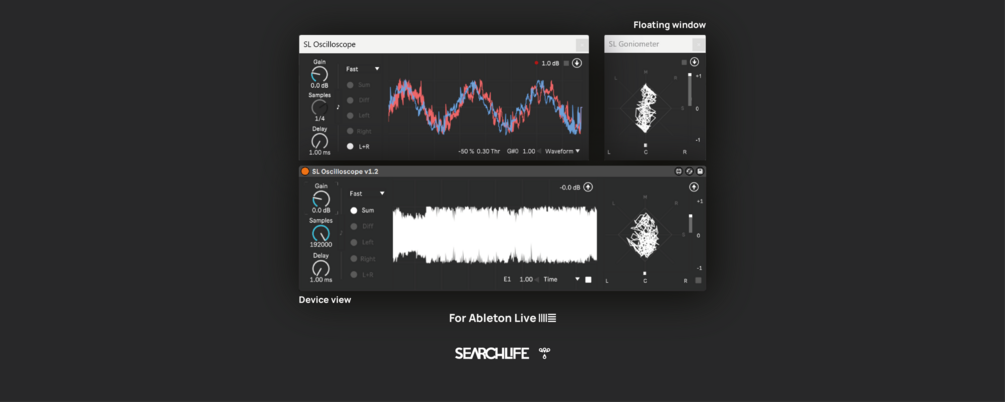
Task: Click the 1.00 value next to E1
Action: click(526, 280)
